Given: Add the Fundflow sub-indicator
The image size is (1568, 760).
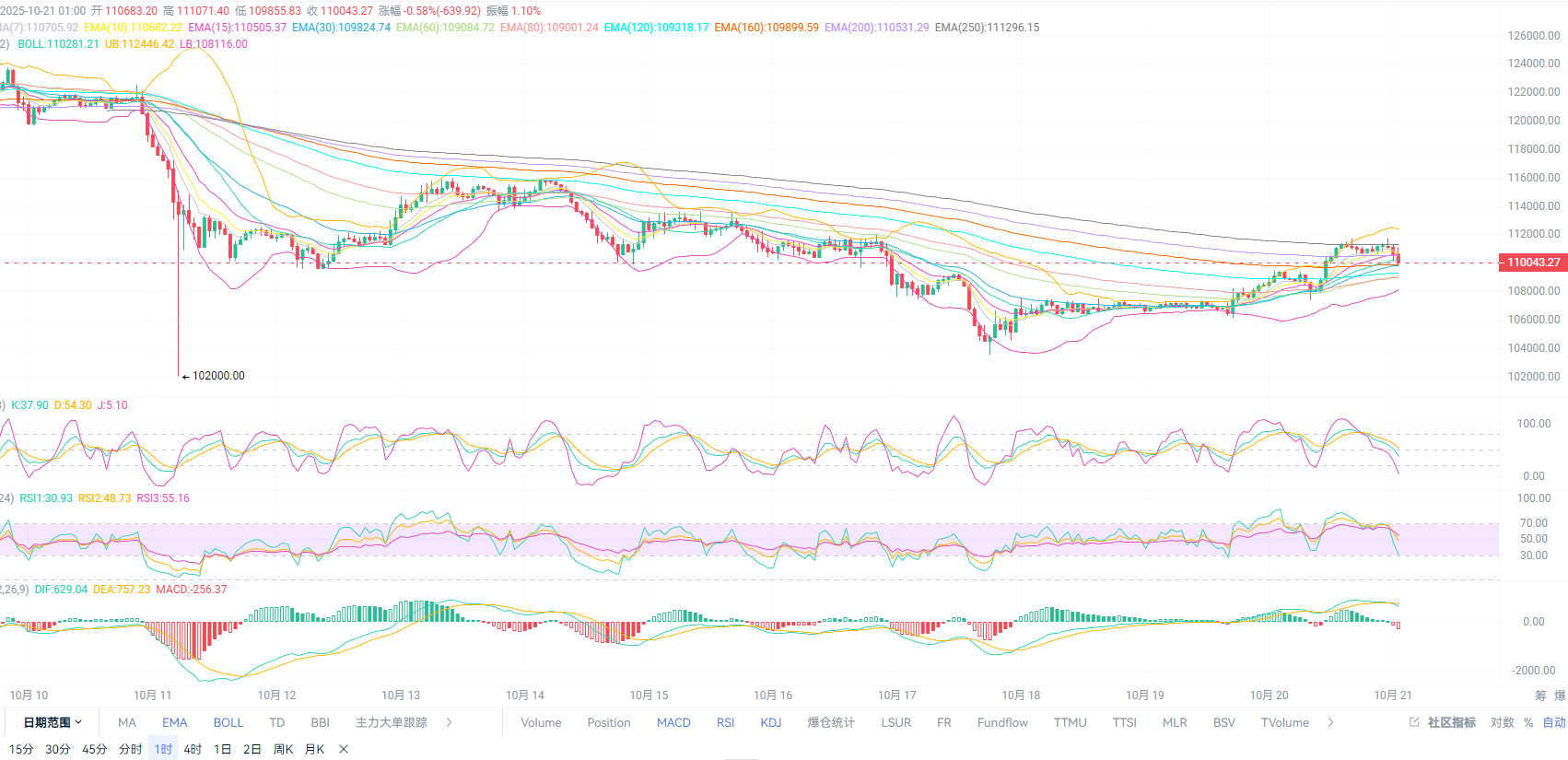Looking at the screenshot, I should (x=1002, y=722).
